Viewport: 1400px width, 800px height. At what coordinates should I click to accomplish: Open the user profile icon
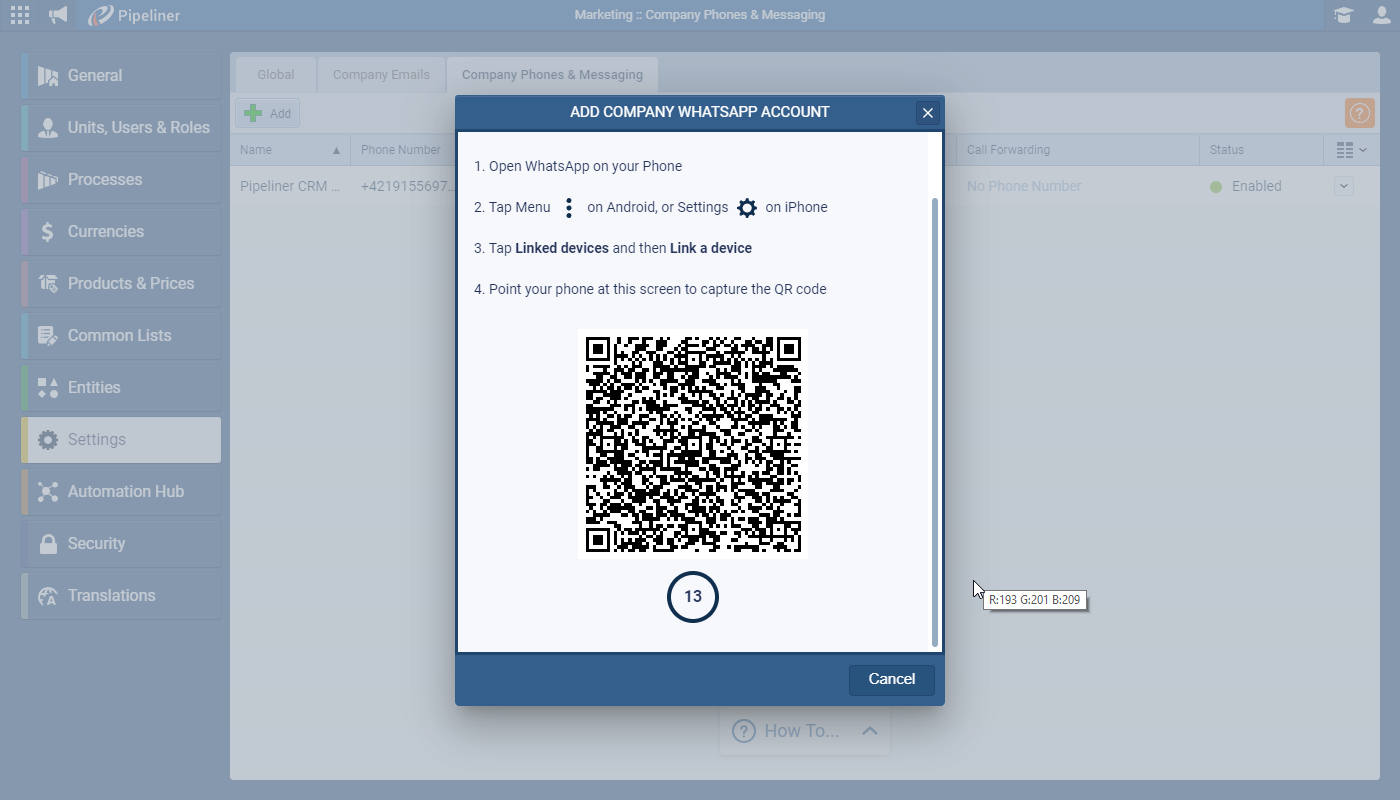click(x=1380, y=15)
